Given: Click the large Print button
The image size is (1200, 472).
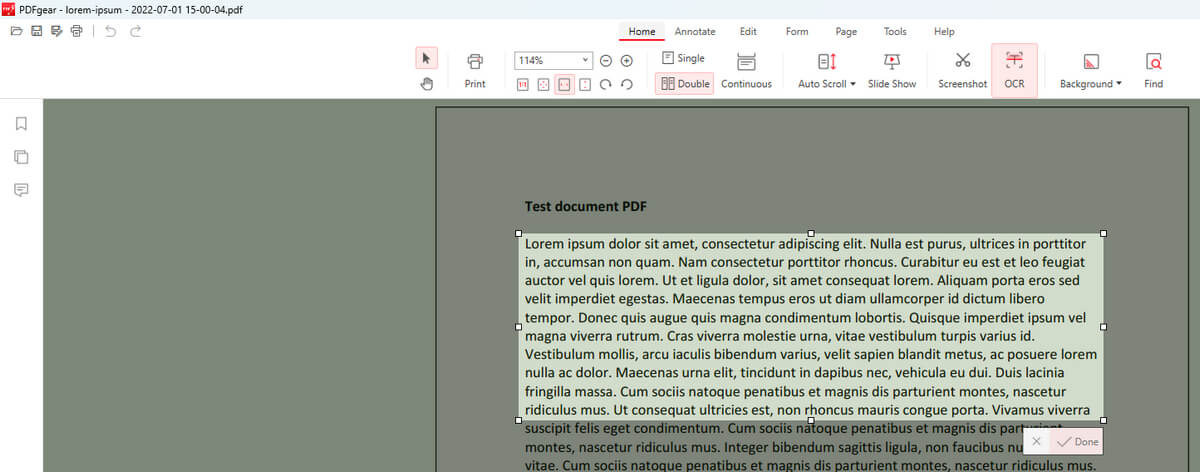Looking at the screenshot, I should [x=475, y=71].
